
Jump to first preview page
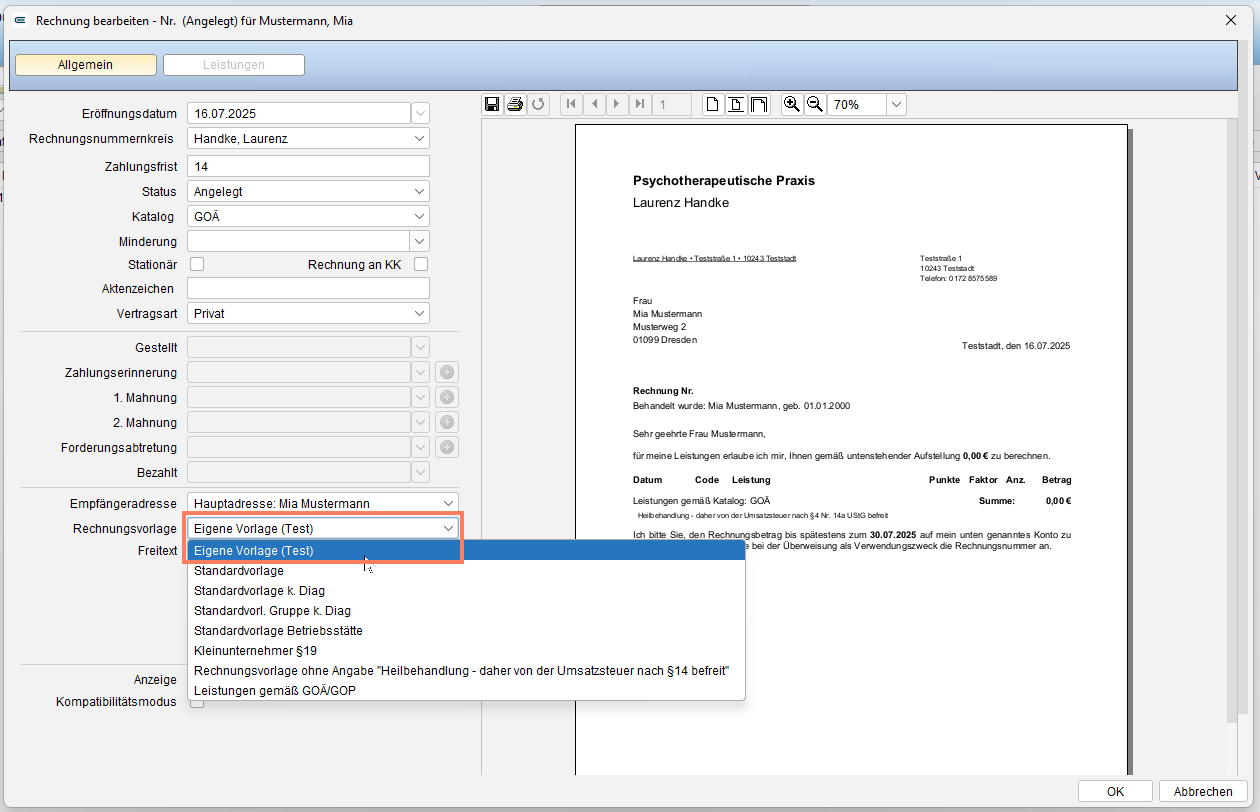(571, 104)
